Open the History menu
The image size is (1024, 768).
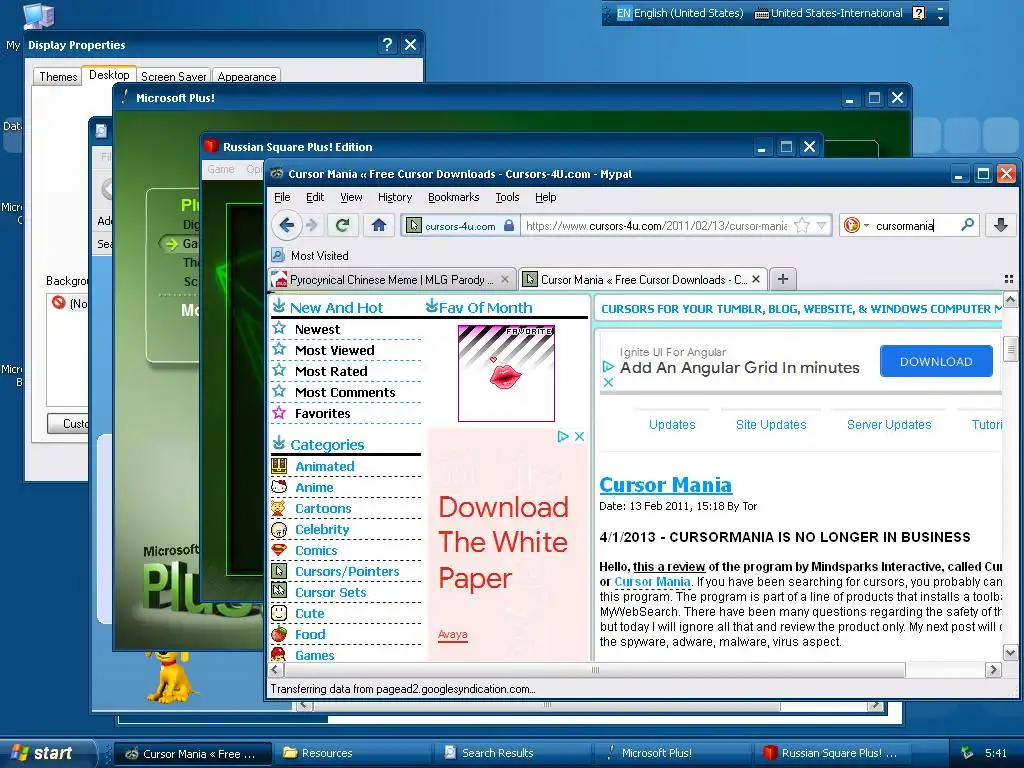394,197
